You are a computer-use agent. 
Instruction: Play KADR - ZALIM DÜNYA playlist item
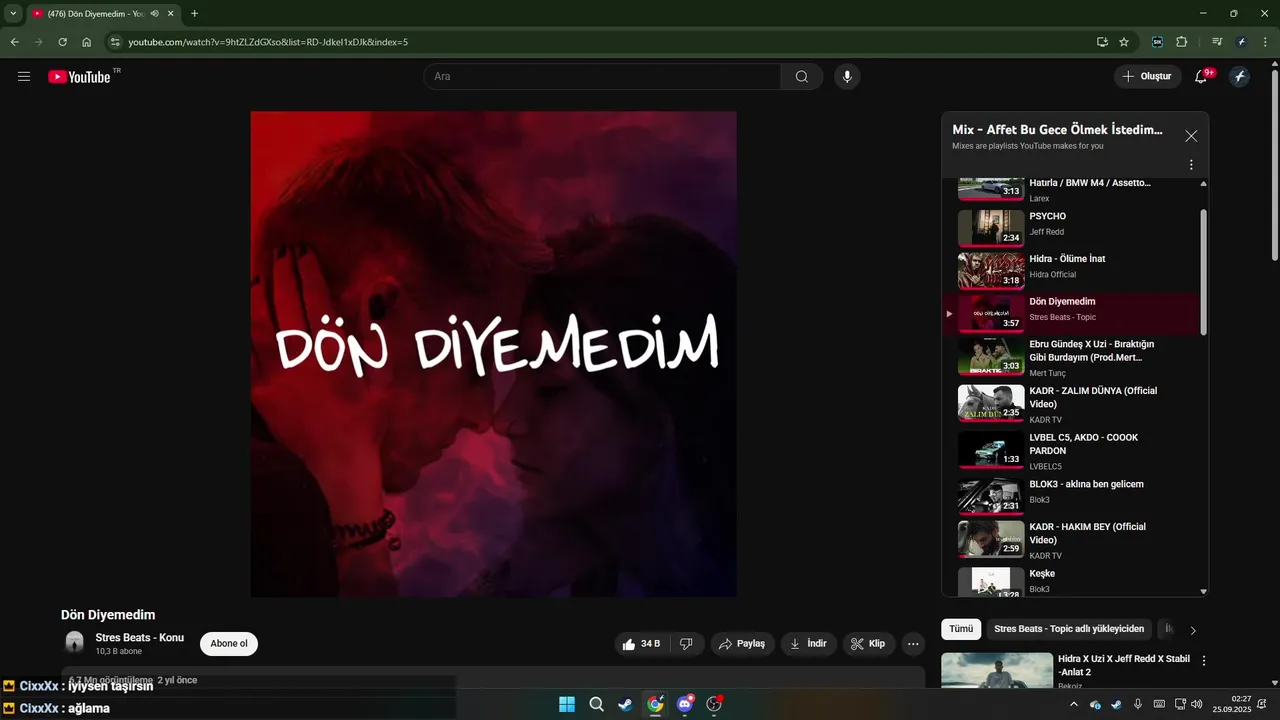[x=1070, y=404]
